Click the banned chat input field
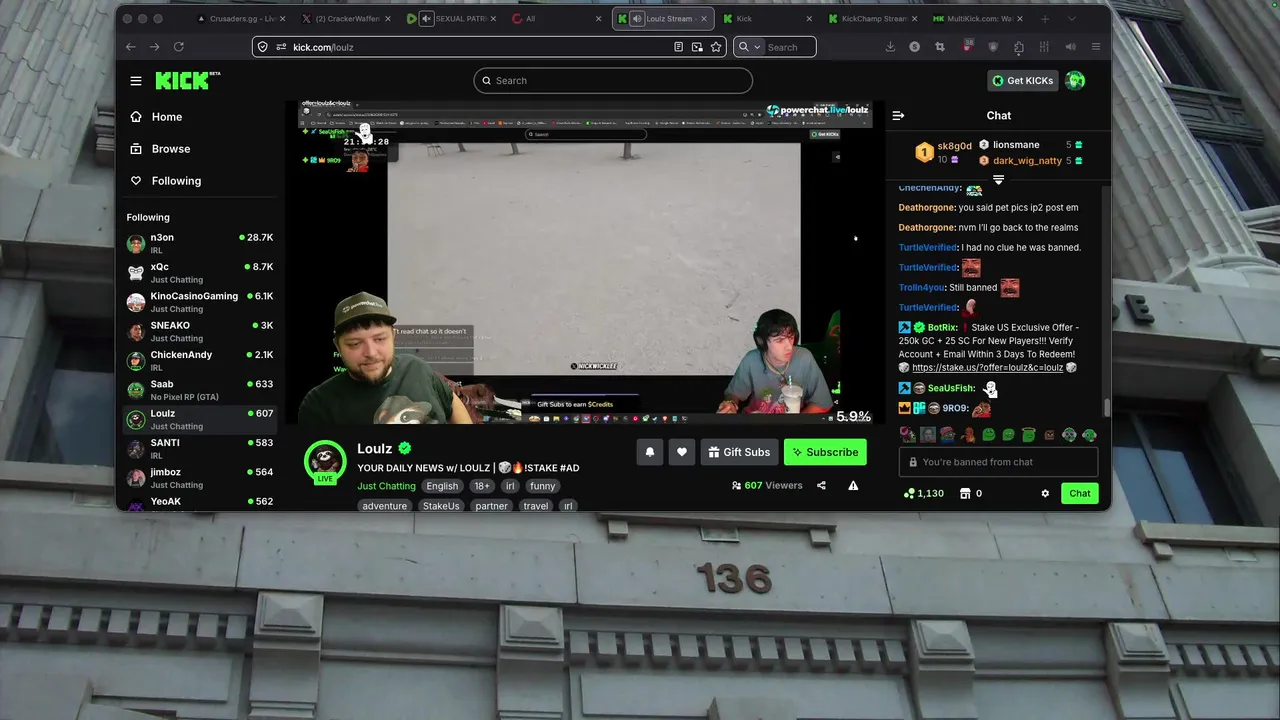The width and height of the screenshot is (1280, 720). 998,462
